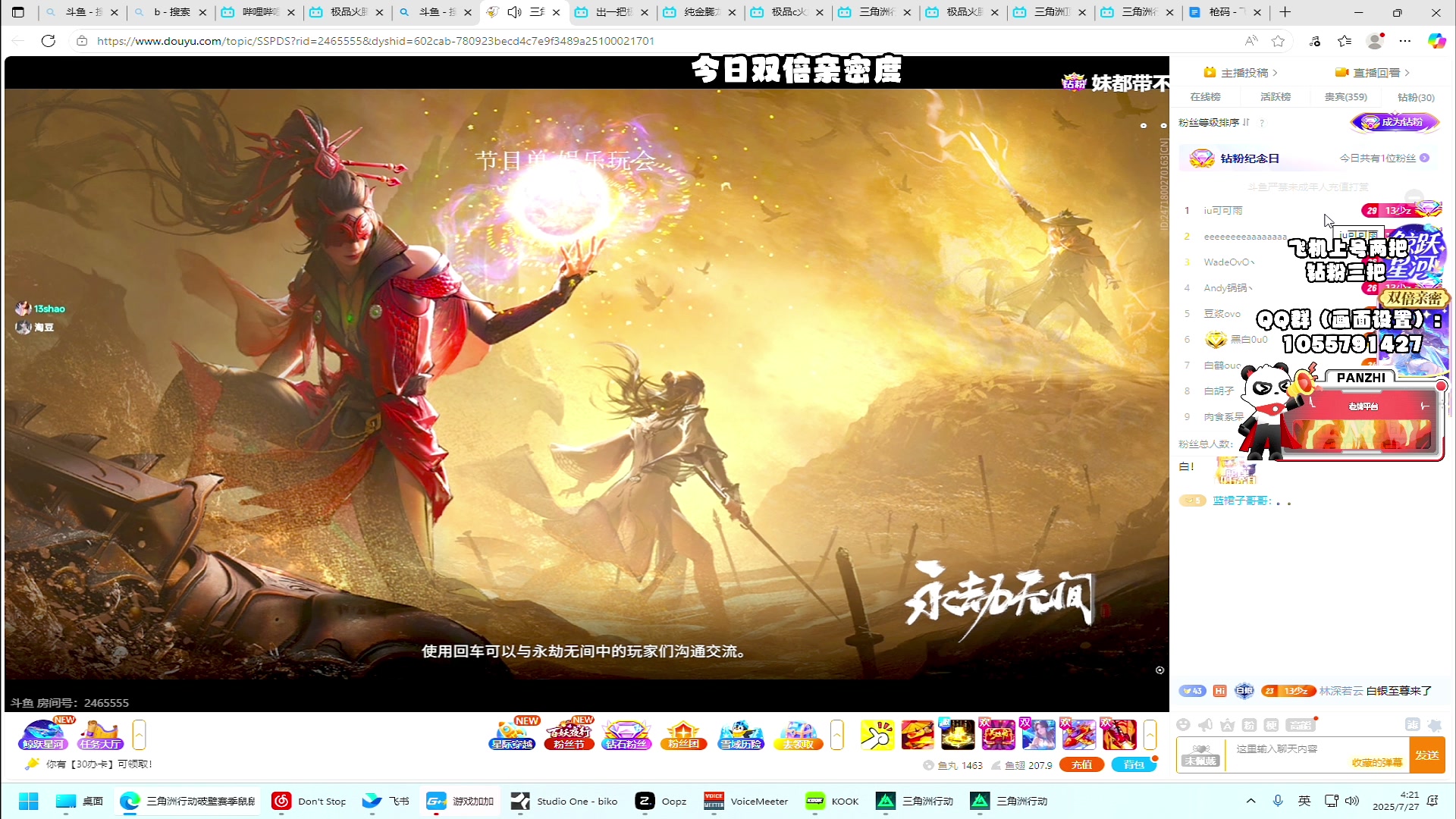1456x819 pixels.
Task: Click the 你有【30办卡】可领取 notice
Action: (99, 764)
